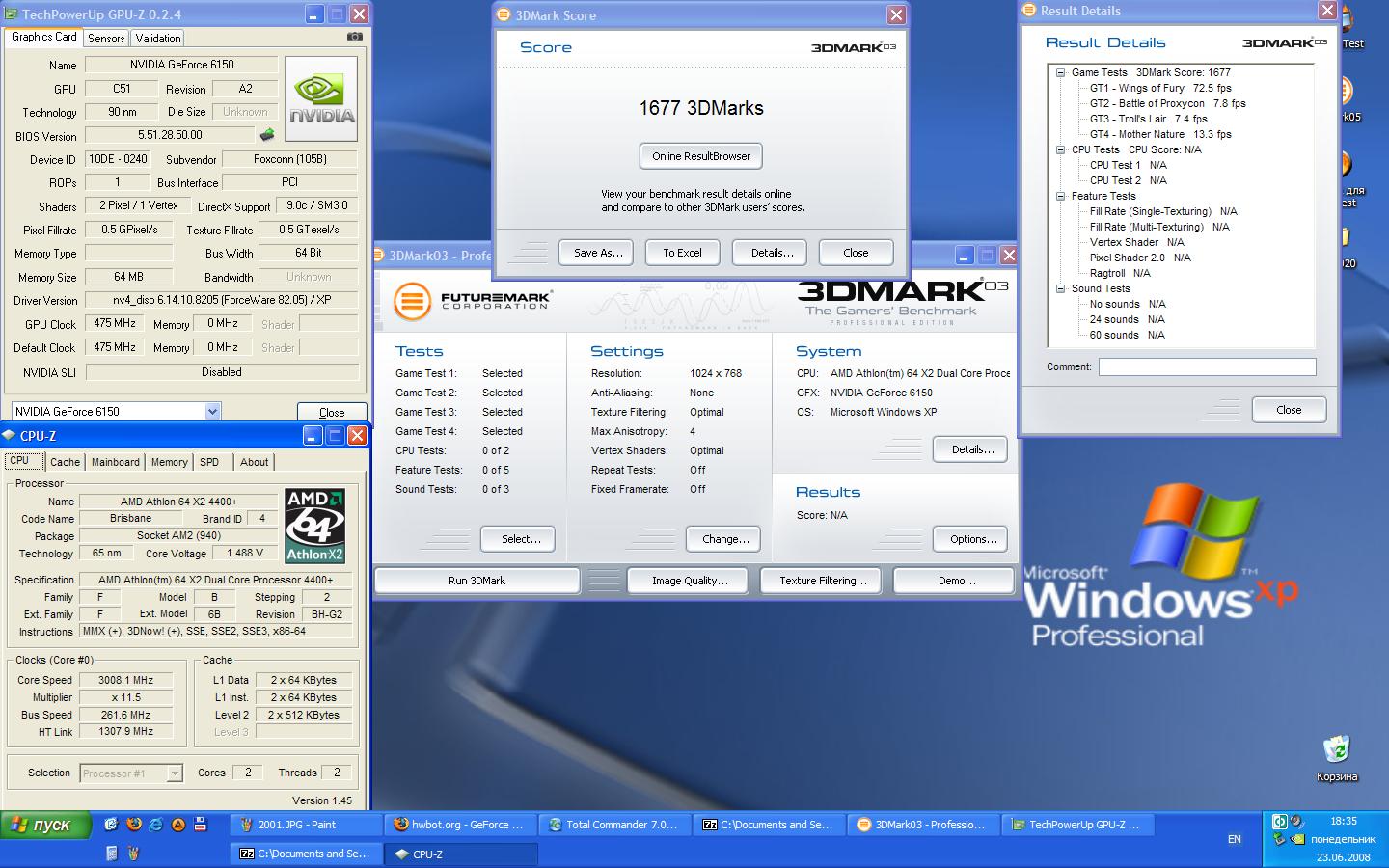The height and width of the screenshot is (868, 1389).
Task: Switch to the Sensors tab in GPU-Z
Action: [106, 39]
